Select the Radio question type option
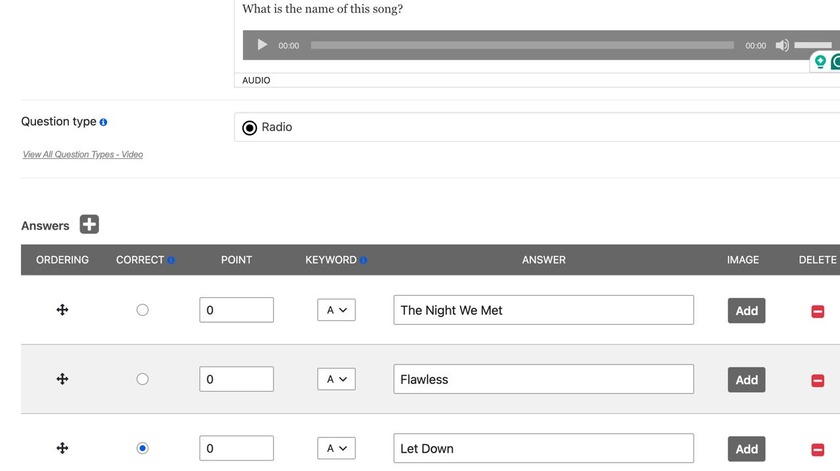Viewport: 840px width, 471px height. [x=249, y=128]
